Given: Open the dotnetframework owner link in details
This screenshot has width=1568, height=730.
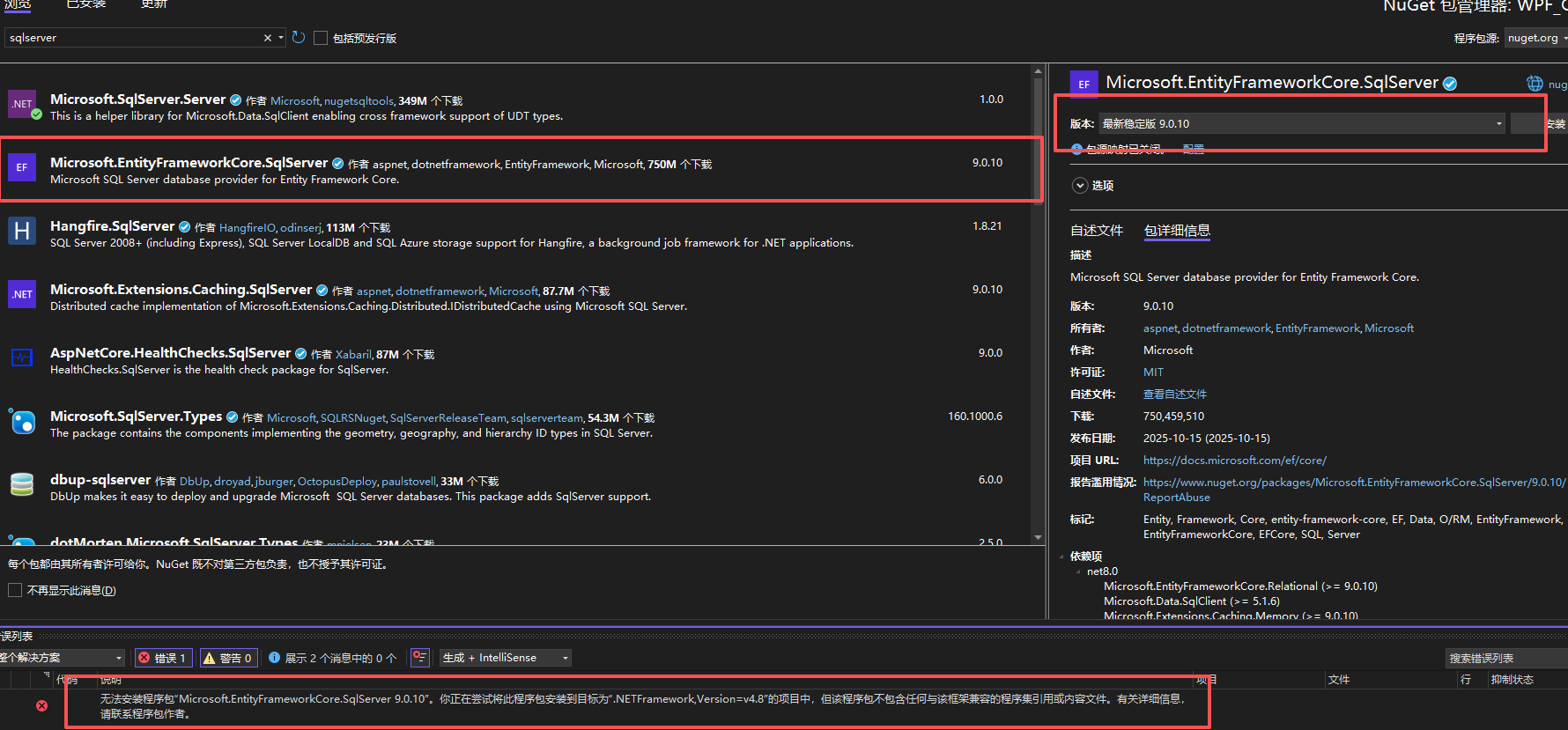Looking at the screenshot, I should coord(1226,328).
